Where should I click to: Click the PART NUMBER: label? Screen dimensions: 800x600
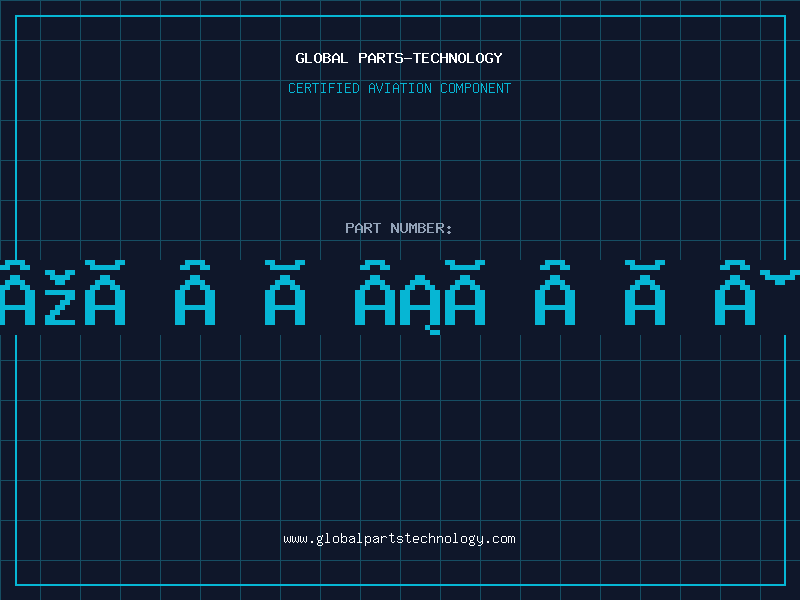click(x=399, y=228)
